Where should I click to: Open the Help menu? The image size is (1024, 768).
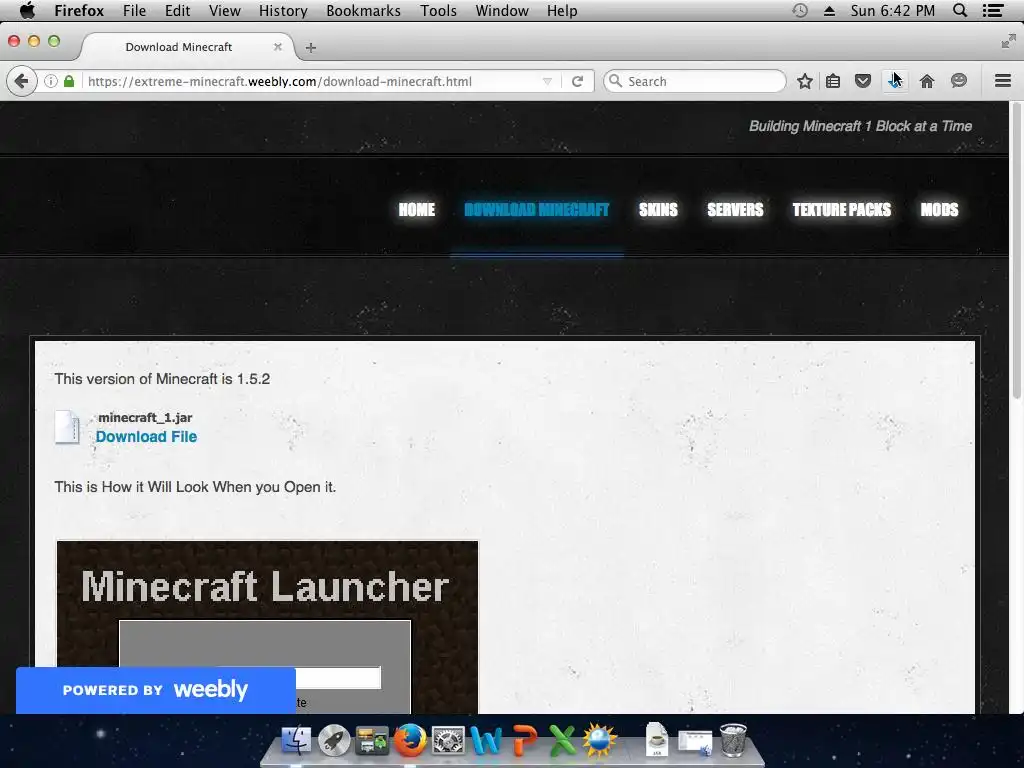(562, 11)
